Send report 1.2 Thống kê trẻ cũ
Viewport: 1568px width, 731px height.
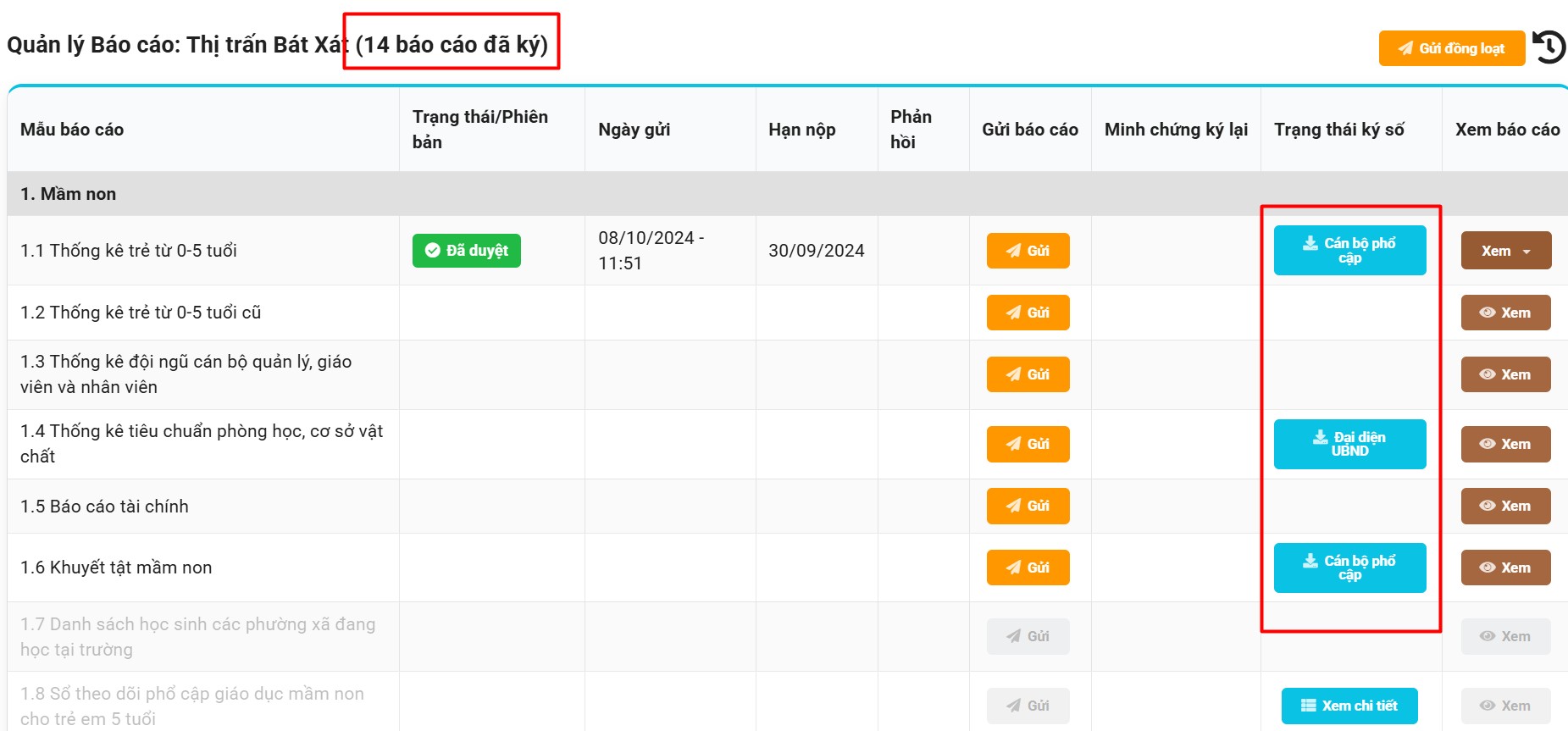[1028, 313]
